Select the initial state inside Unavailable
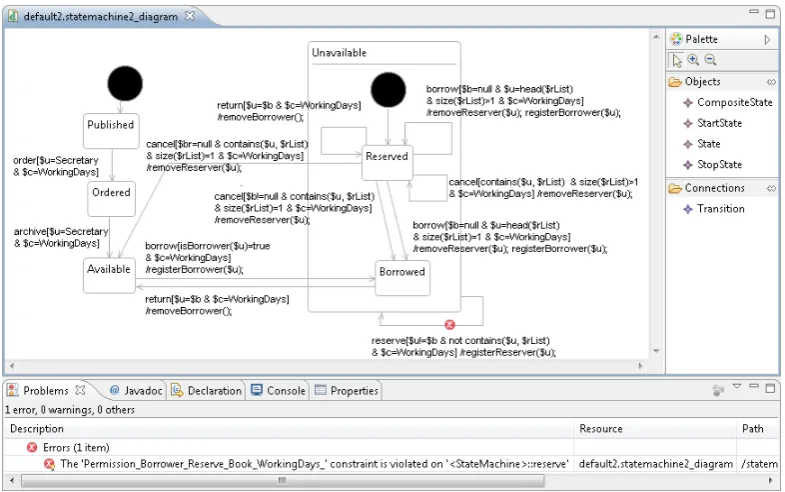 (388, 90)
